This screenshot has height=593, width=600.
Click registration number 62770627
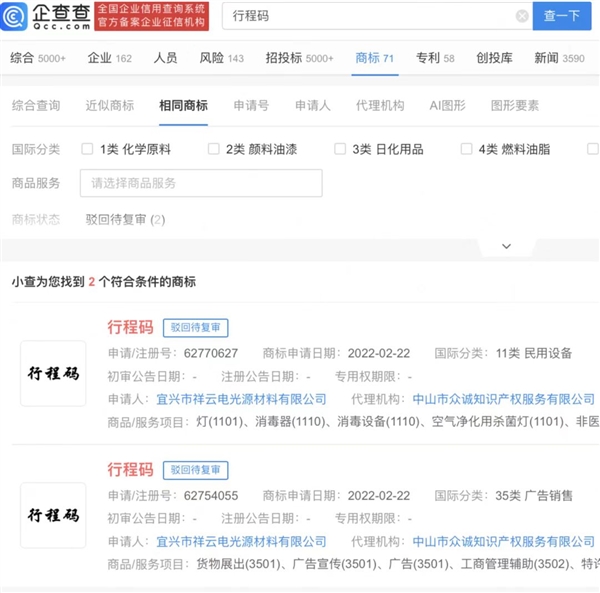click(211, 354)
